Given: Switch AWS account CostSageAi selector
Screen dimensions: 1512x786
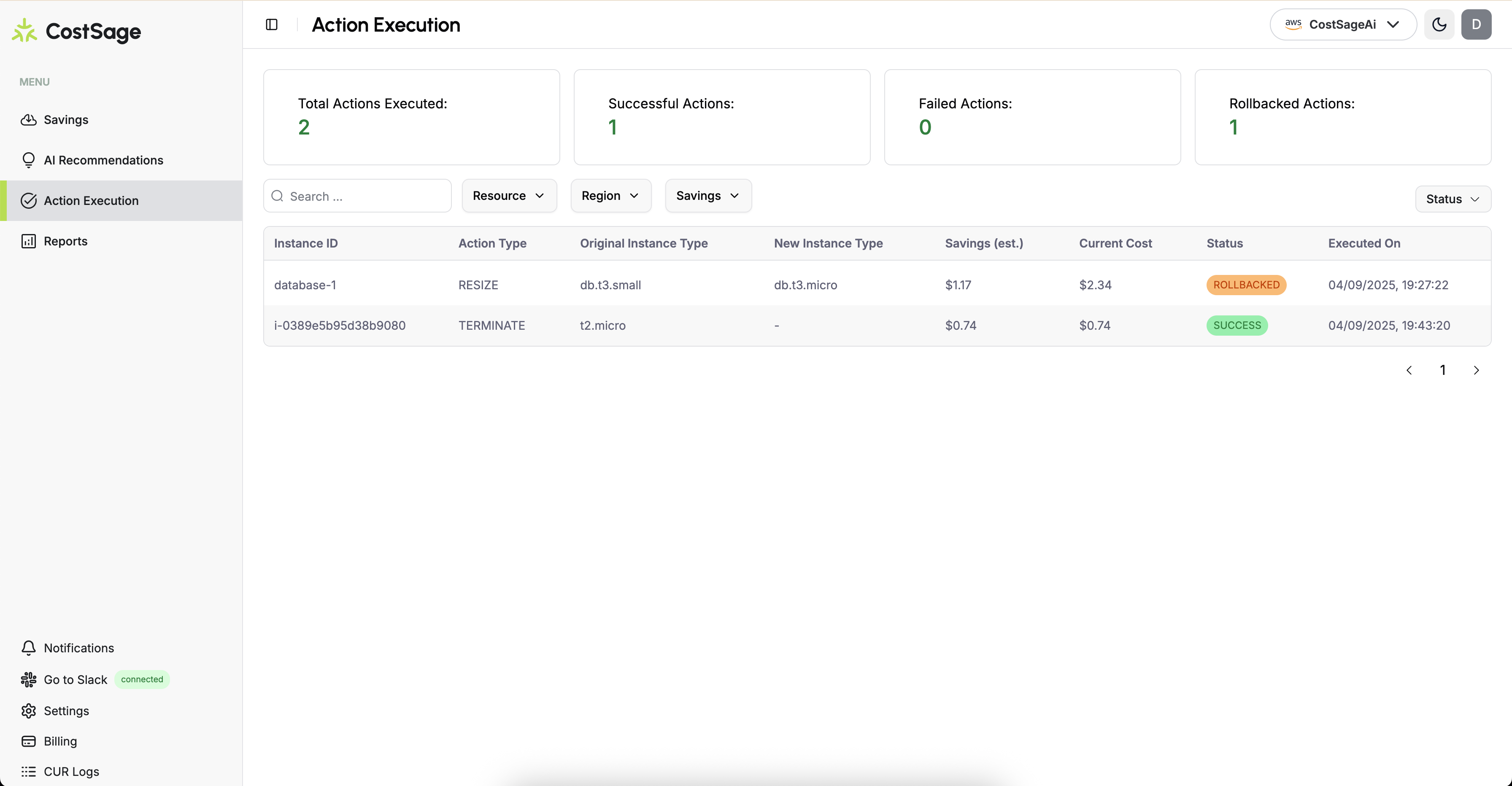Looking at the screenshot, I should pyautogui.click(x=1342, y=24).
